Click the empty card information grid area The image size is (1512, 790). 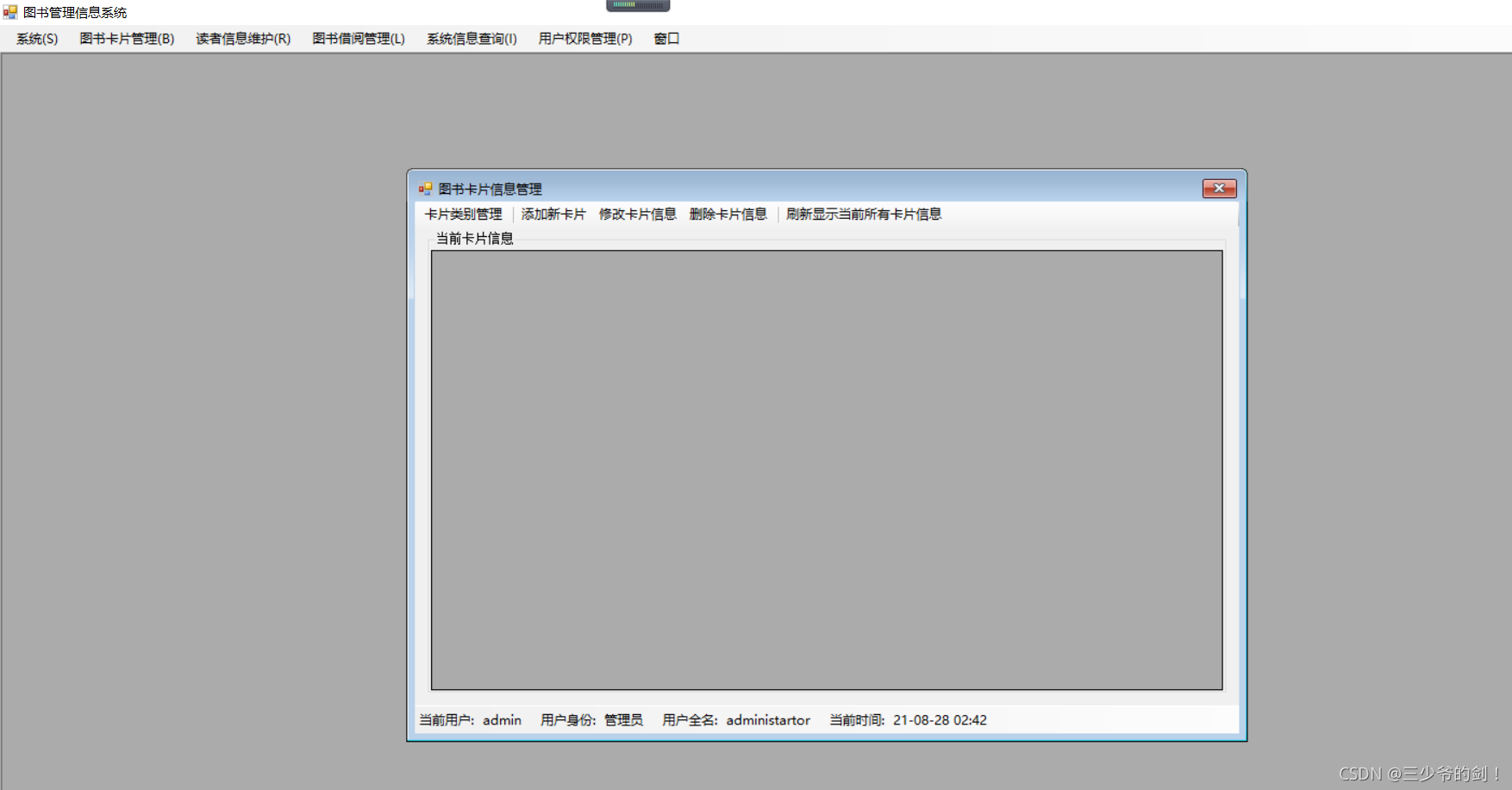tap(827, 470)
